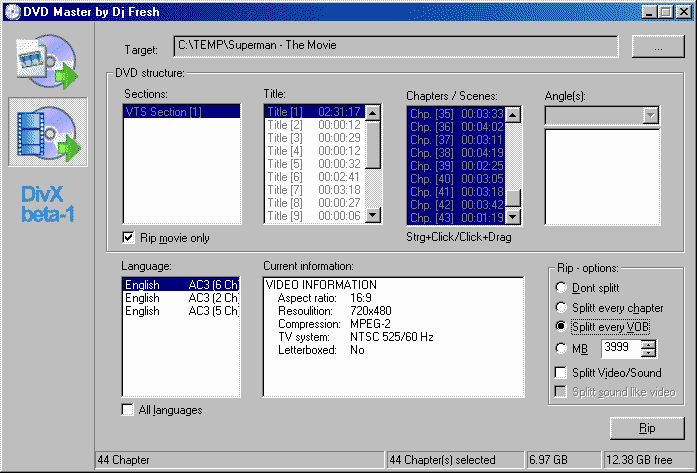Click the empty Angle(s) list box
This screenshot has height=473, width=697.
coord(602,177)
